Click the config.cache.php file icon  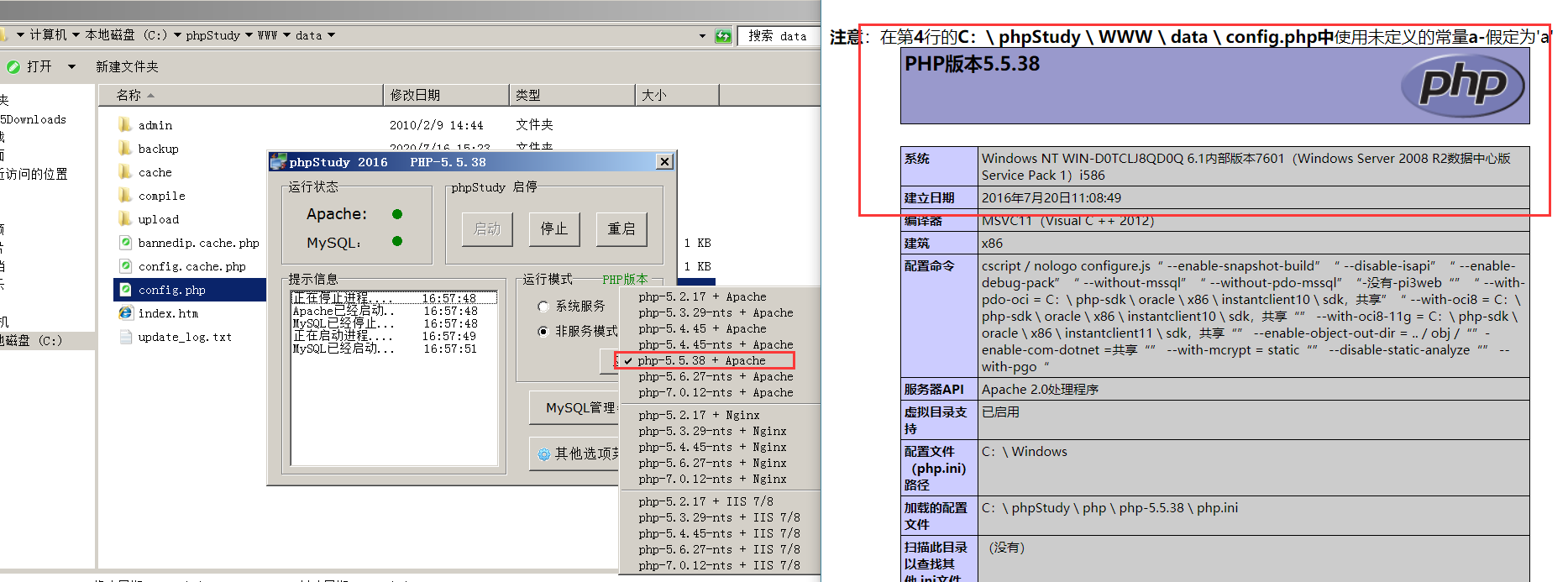(125, 265)
